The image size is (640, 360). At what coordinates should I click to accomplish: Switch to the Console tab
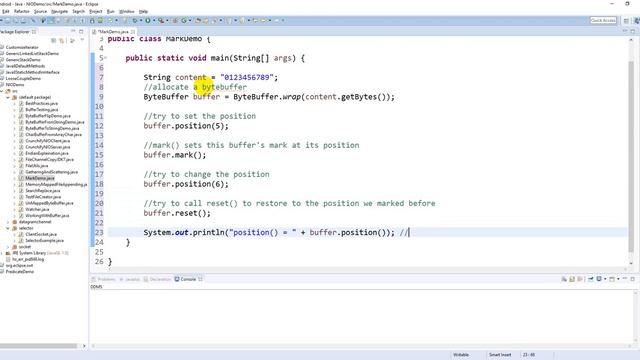click(x=188, y=279)
